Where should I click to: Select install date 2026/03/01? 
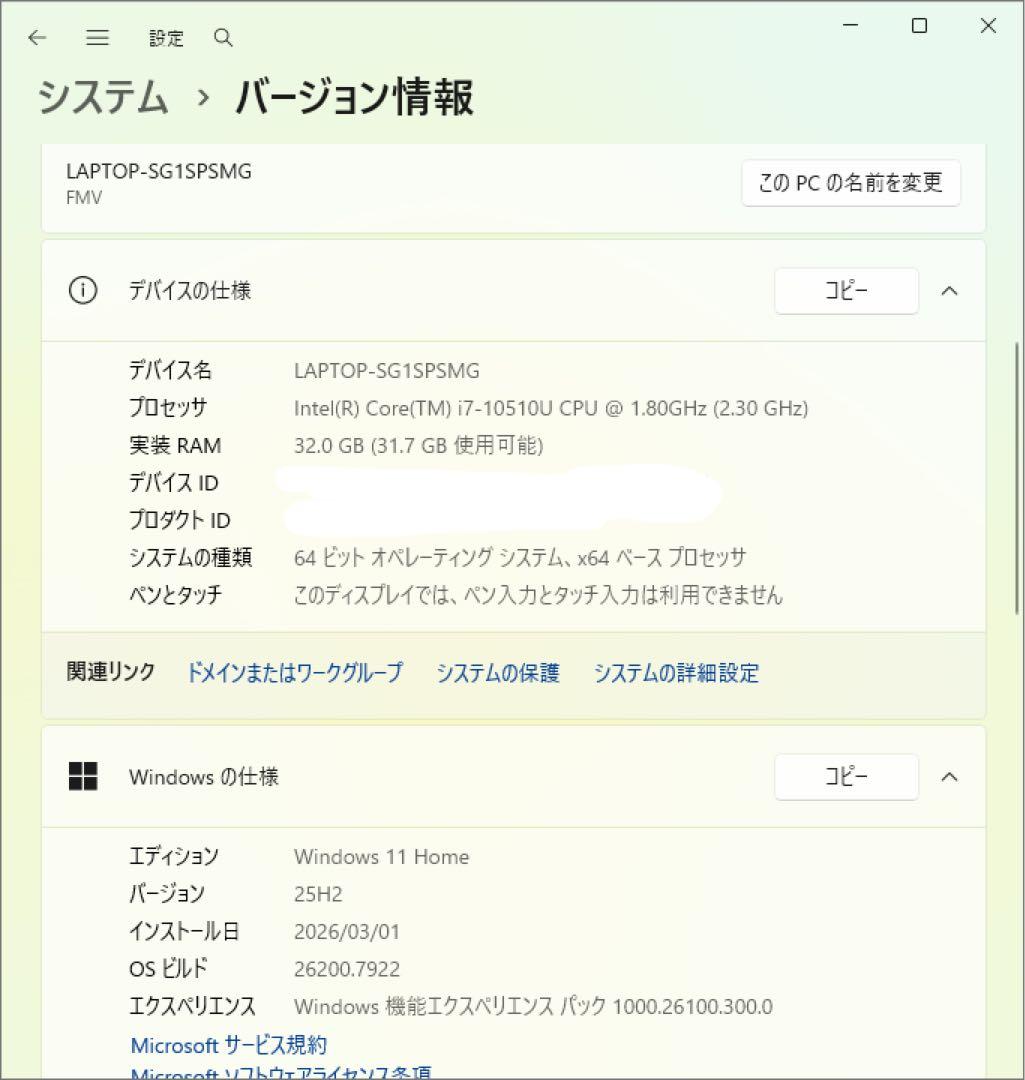coord(346,932)
